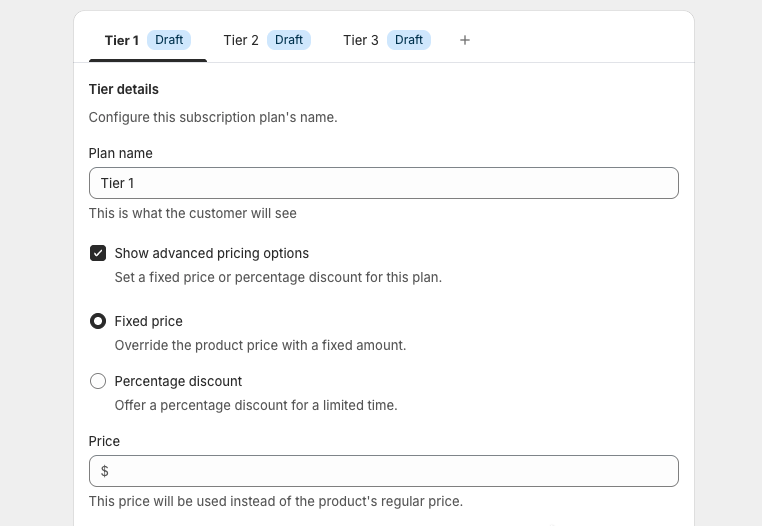Screen dimensions: 762x526
Task: Uncheck the Show advanced pricing options checkbox
Action: click(x=98, y=253)
